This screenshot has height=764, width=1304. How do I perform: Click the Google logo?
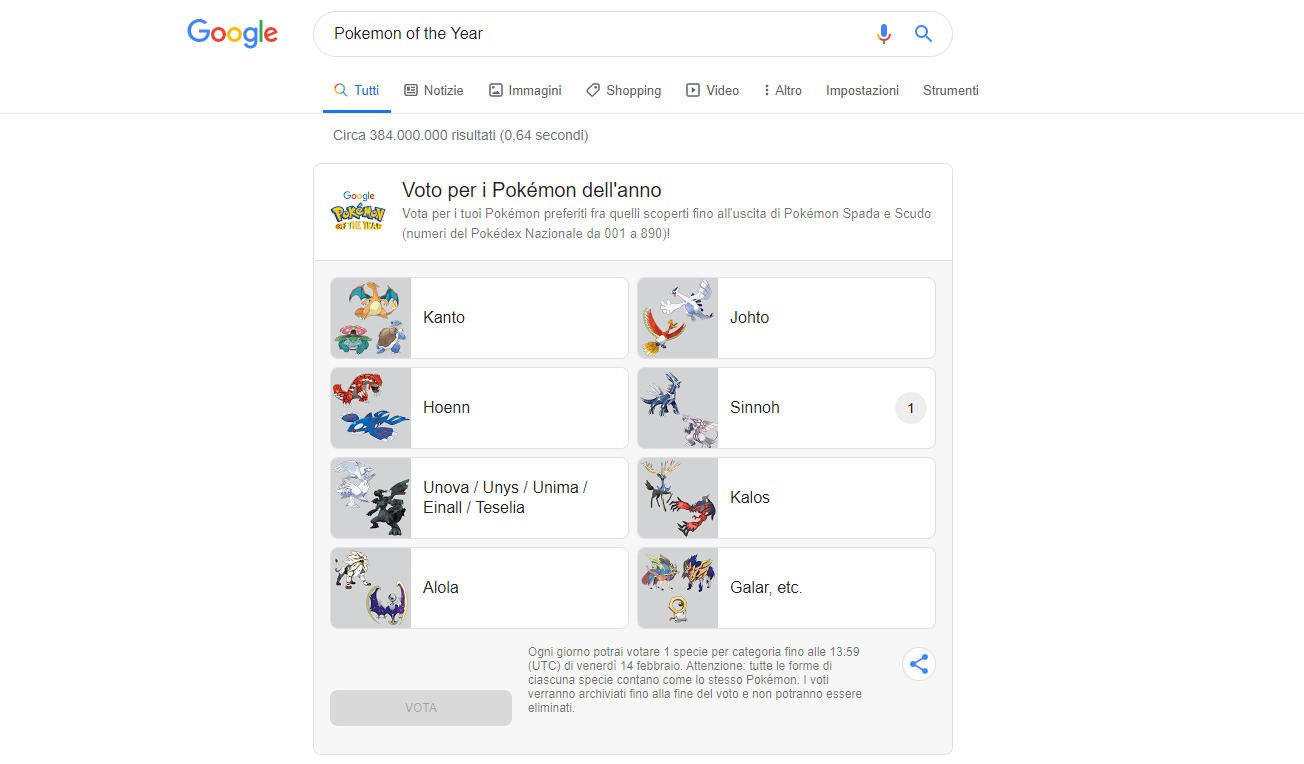(x=232, y=33)
